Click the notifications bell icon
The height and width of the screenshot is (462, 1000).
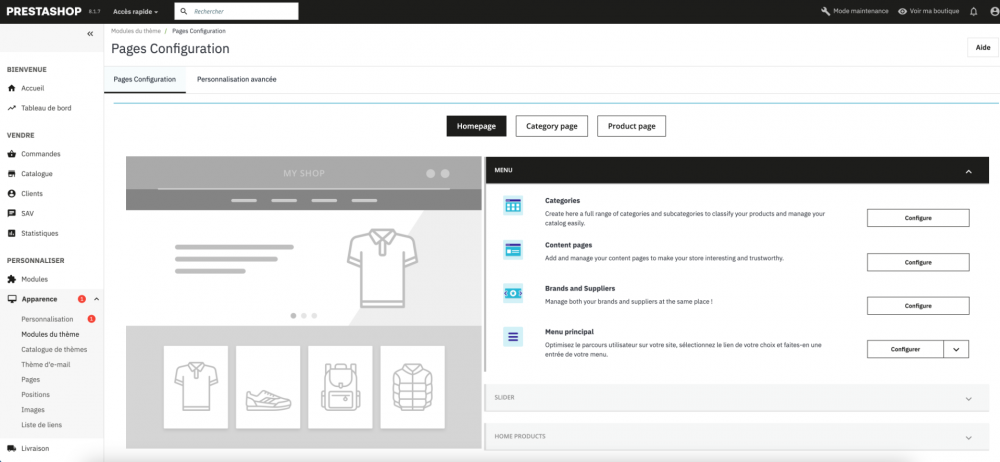click(973, 11)
